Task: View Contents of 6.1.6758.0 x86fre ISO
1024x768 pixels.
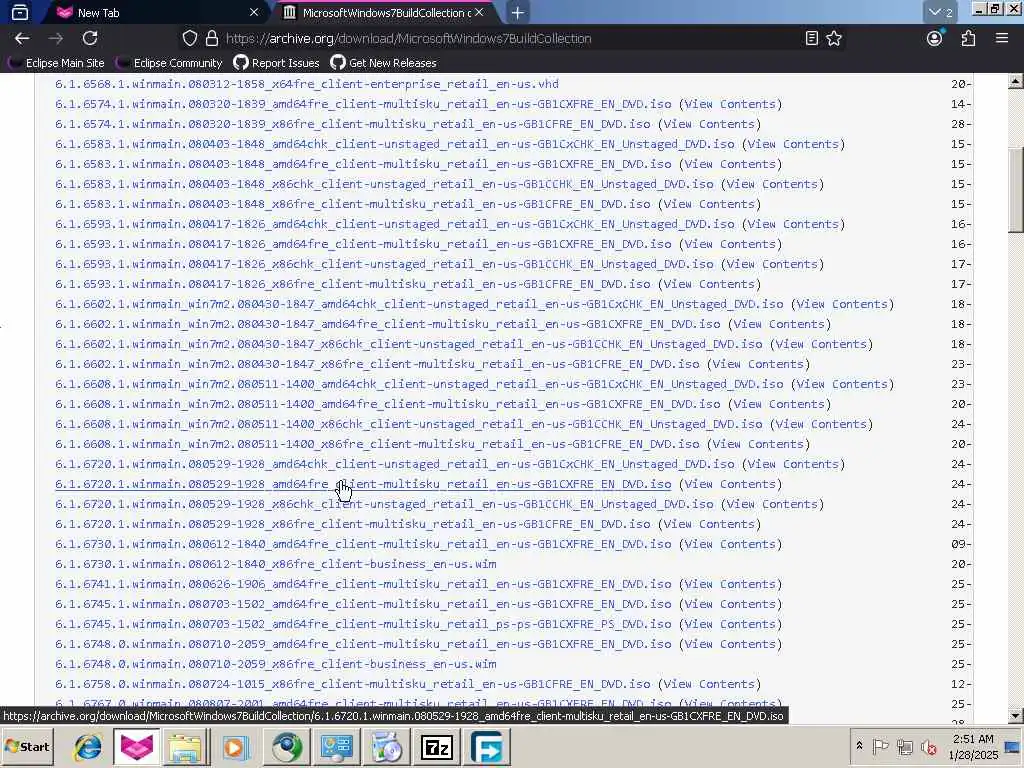Action: coord(709,684)
